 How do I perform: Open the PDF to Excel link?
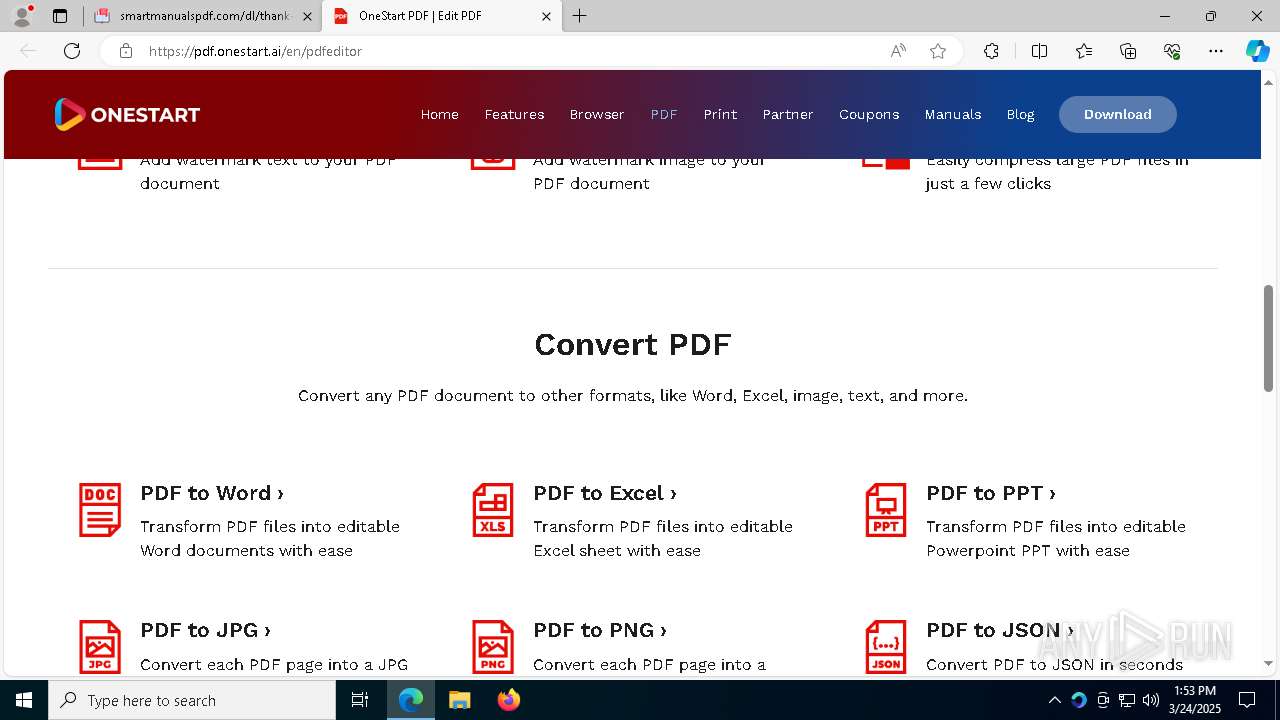pyautogui.click(x=605, y=493)
